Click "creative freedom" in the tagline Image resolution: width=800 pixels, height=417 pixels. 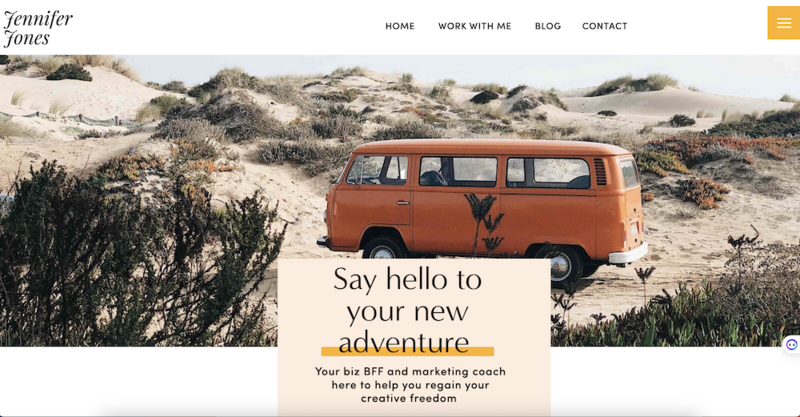[x=409, y=398]
